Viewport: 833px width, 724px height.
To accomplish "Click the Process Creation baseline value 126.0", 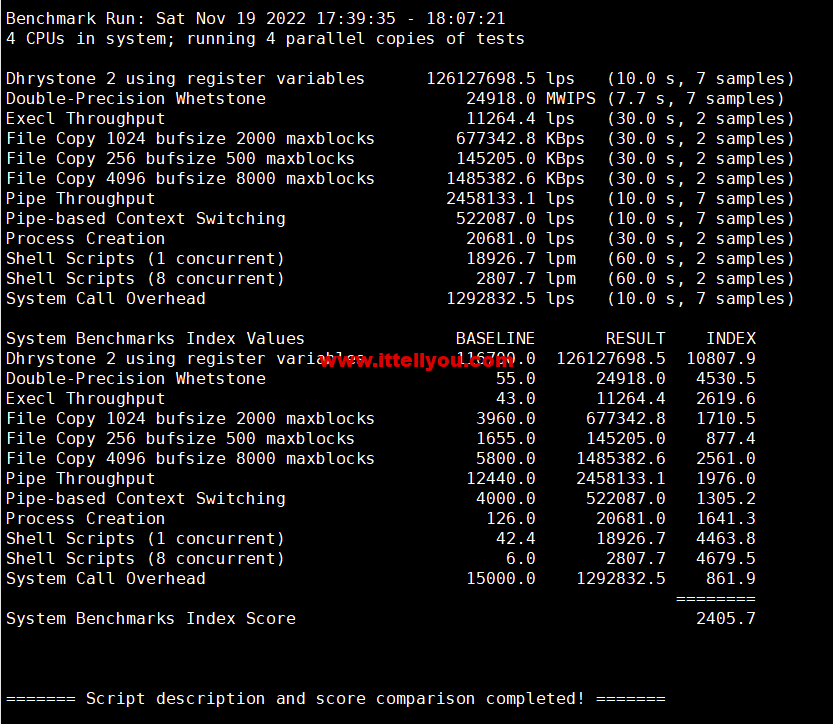I will coord(510,518).
